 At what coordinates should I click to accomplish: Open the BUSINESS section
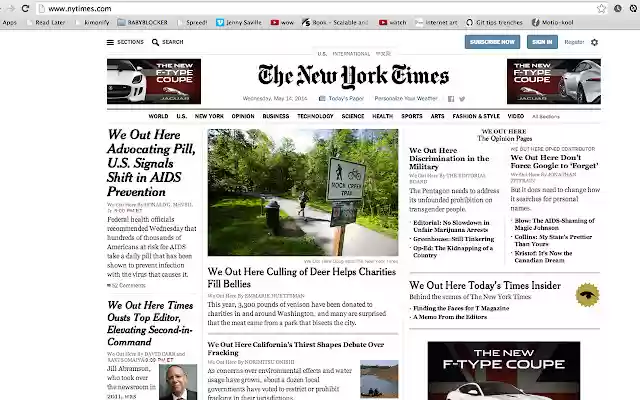[x=276, y=116]
